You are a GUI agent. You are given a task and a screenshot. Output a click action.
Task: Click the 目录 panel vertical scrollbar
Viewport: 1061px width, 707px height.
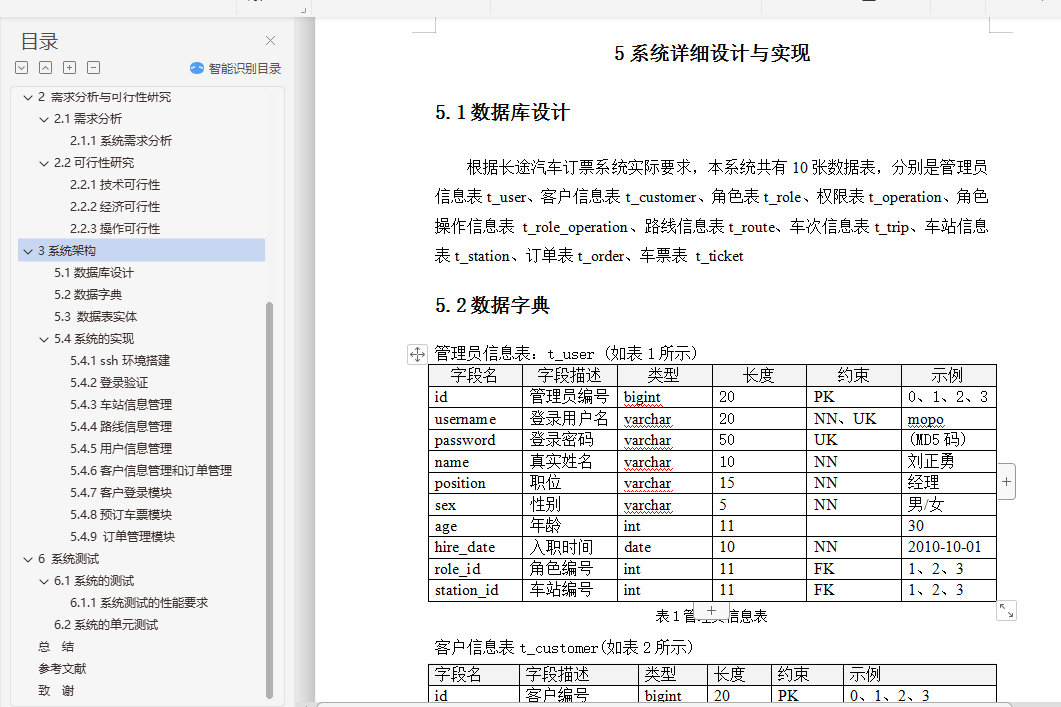click(269, 499)
